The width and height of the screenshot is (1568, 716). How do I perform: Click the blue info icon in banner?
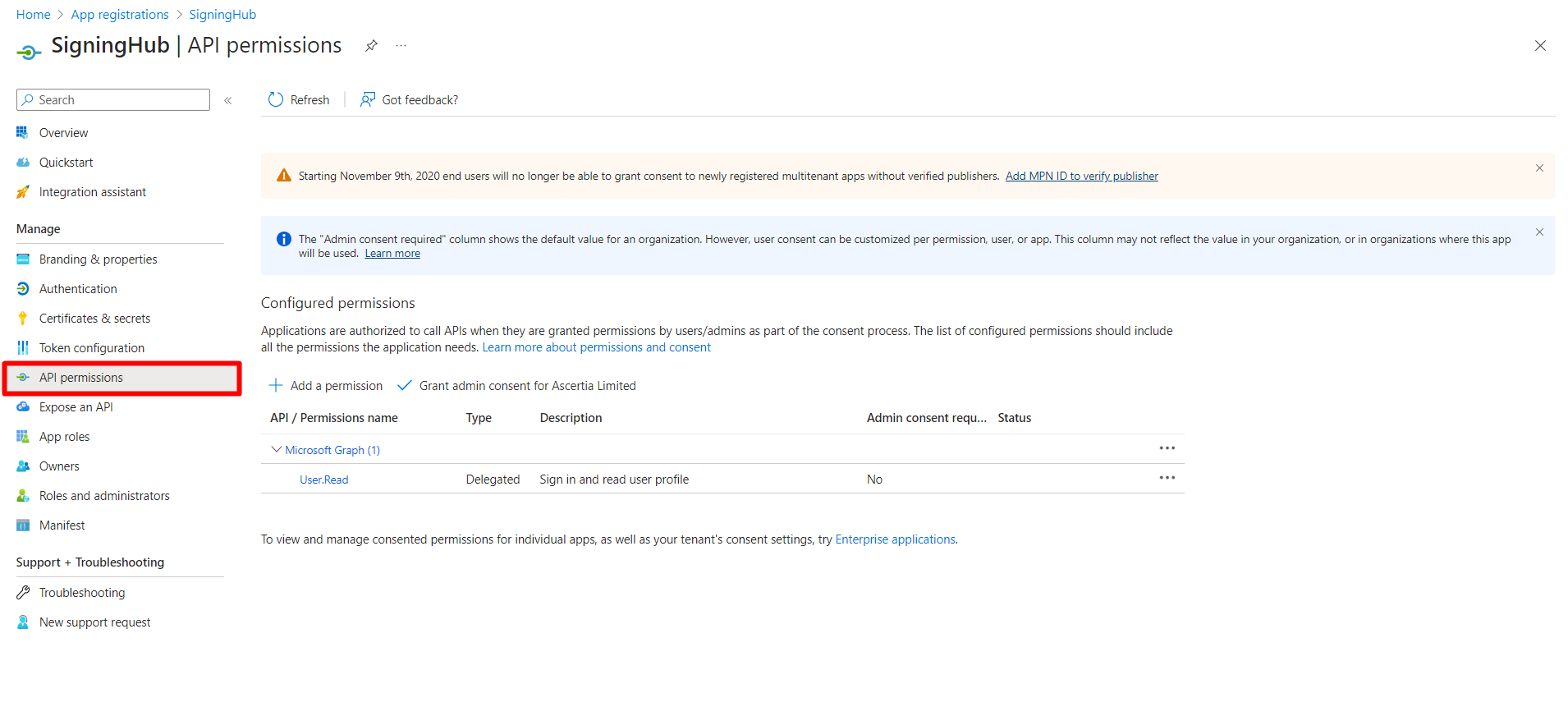pos(284,239)
